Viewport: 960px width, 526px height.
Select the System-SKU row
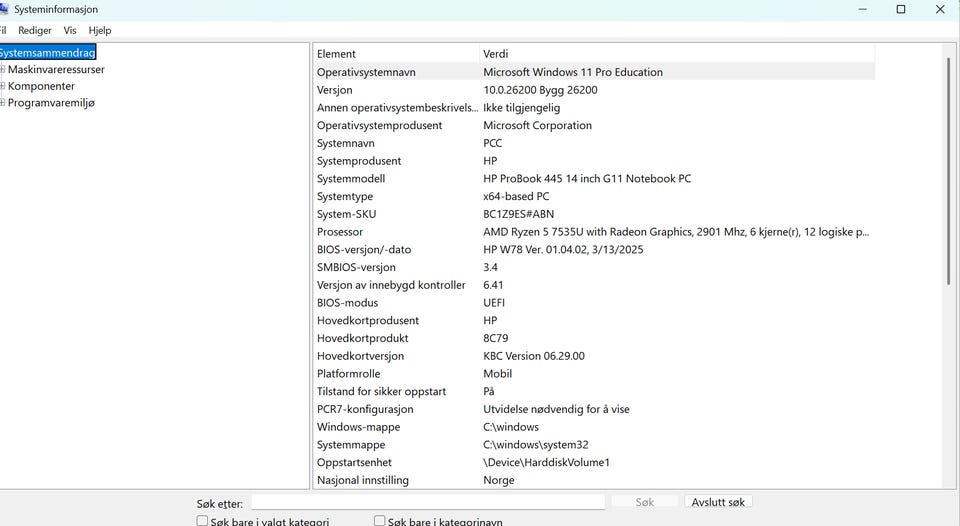click(594, 214)
